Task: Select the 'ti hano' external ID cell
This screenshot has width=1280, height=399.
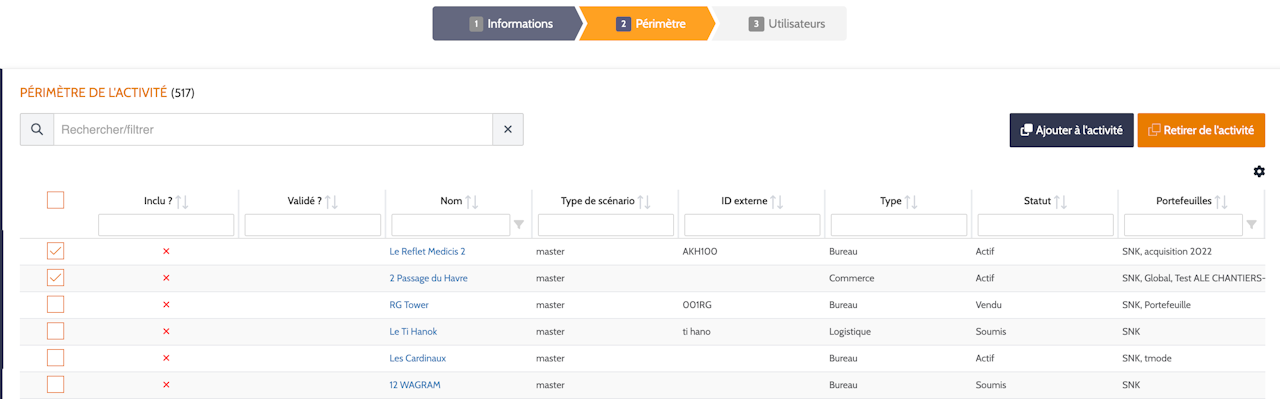Action: tap(696, 332)
